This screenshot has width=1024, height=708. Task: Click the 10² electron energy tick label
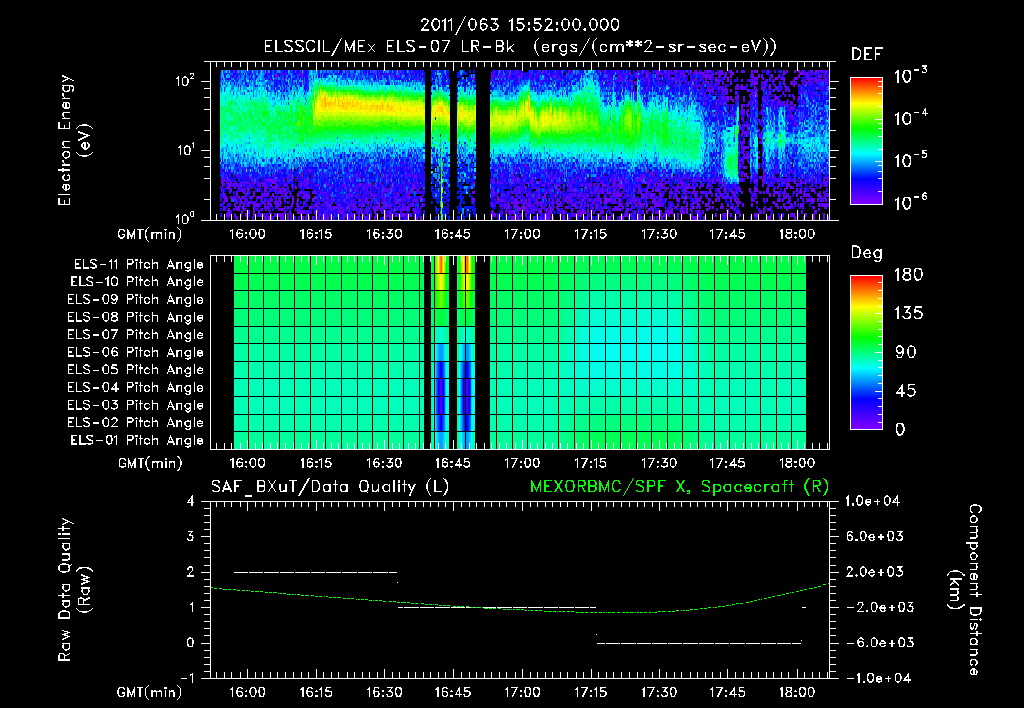click(185, 82)
